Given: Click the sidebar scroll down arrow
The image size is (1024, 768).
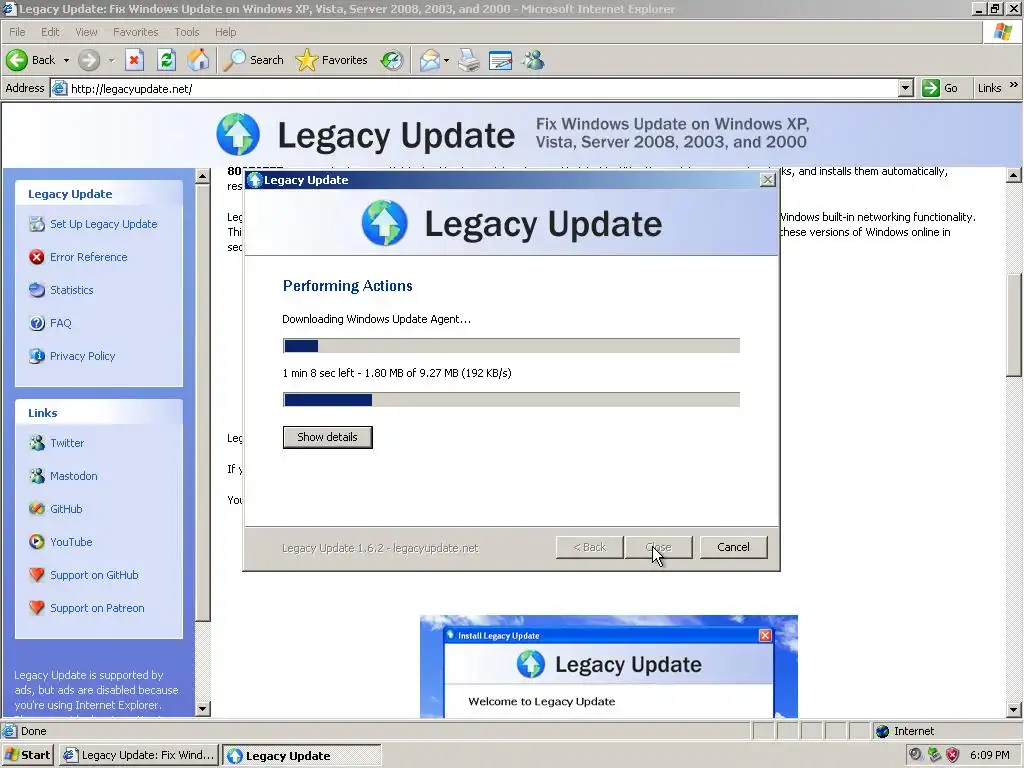Looking at the screenshot, I should tap(202, 709).
